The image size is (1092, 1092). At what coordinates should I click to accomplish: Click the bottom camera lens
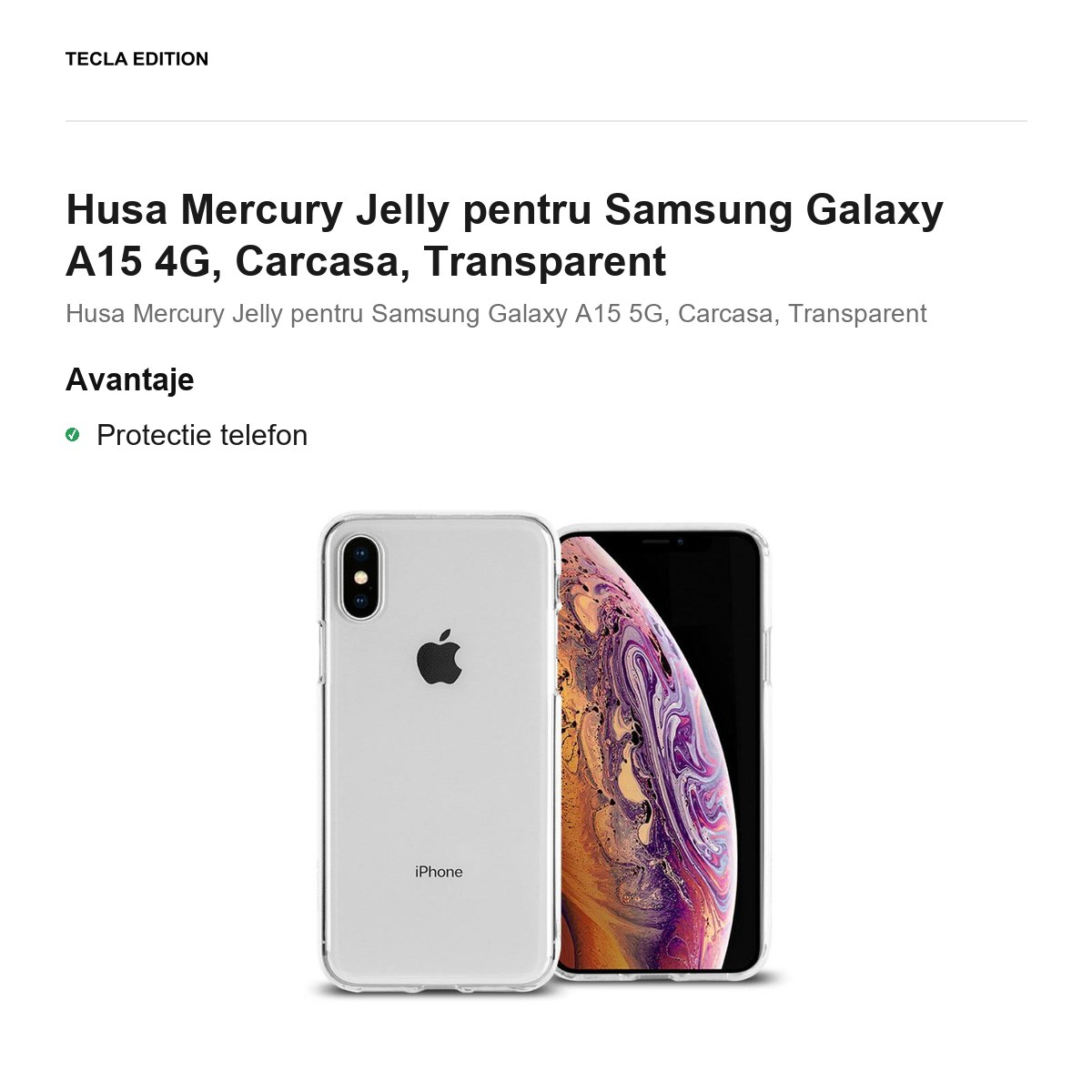pos(361,601)
